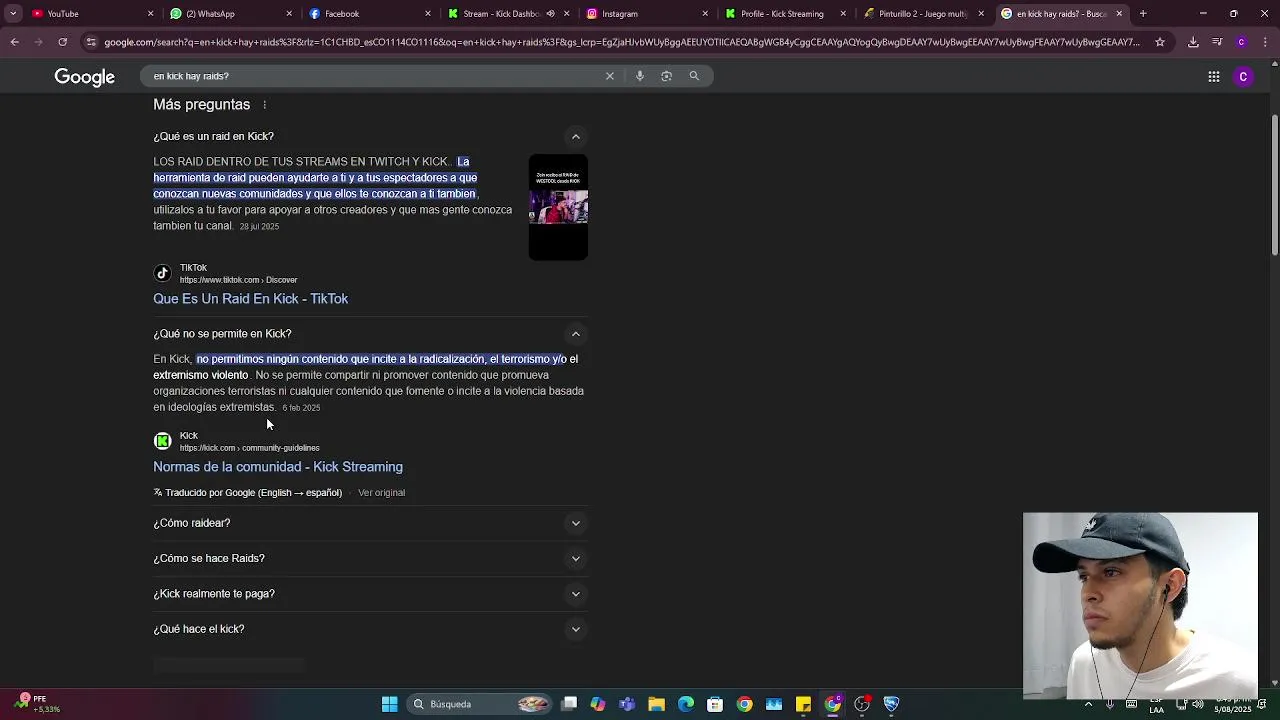
Task: Open Sticky Notes from the taskbar
Action: [803, 704]
